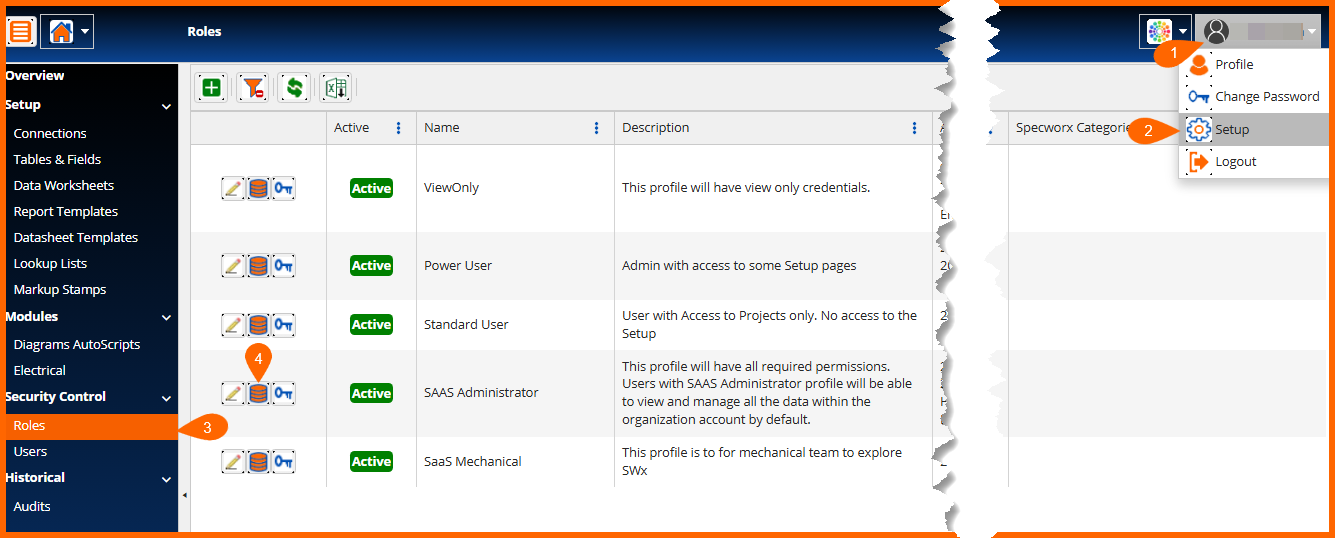Collapse the Security Control sidebar section
Viewport: 1335px width, 538px height.
(x=166, y=398)
